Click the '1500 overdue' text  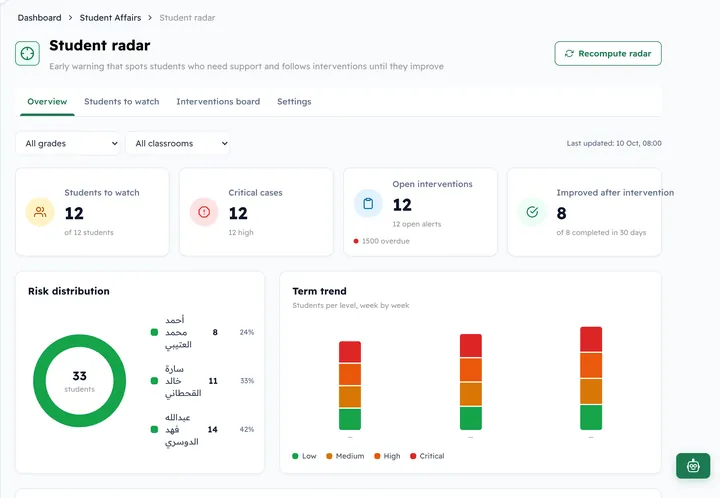coord(386,241)
